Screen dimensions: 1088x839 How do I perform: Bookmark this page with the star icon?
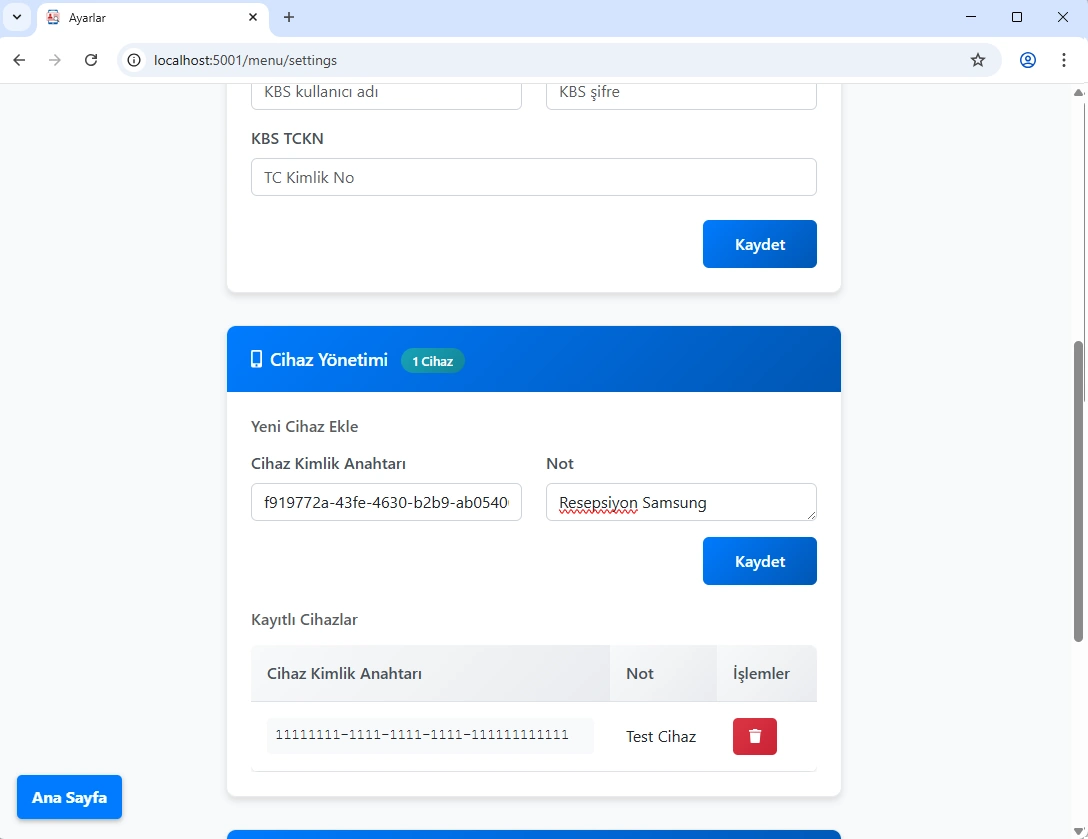(977, 60)
